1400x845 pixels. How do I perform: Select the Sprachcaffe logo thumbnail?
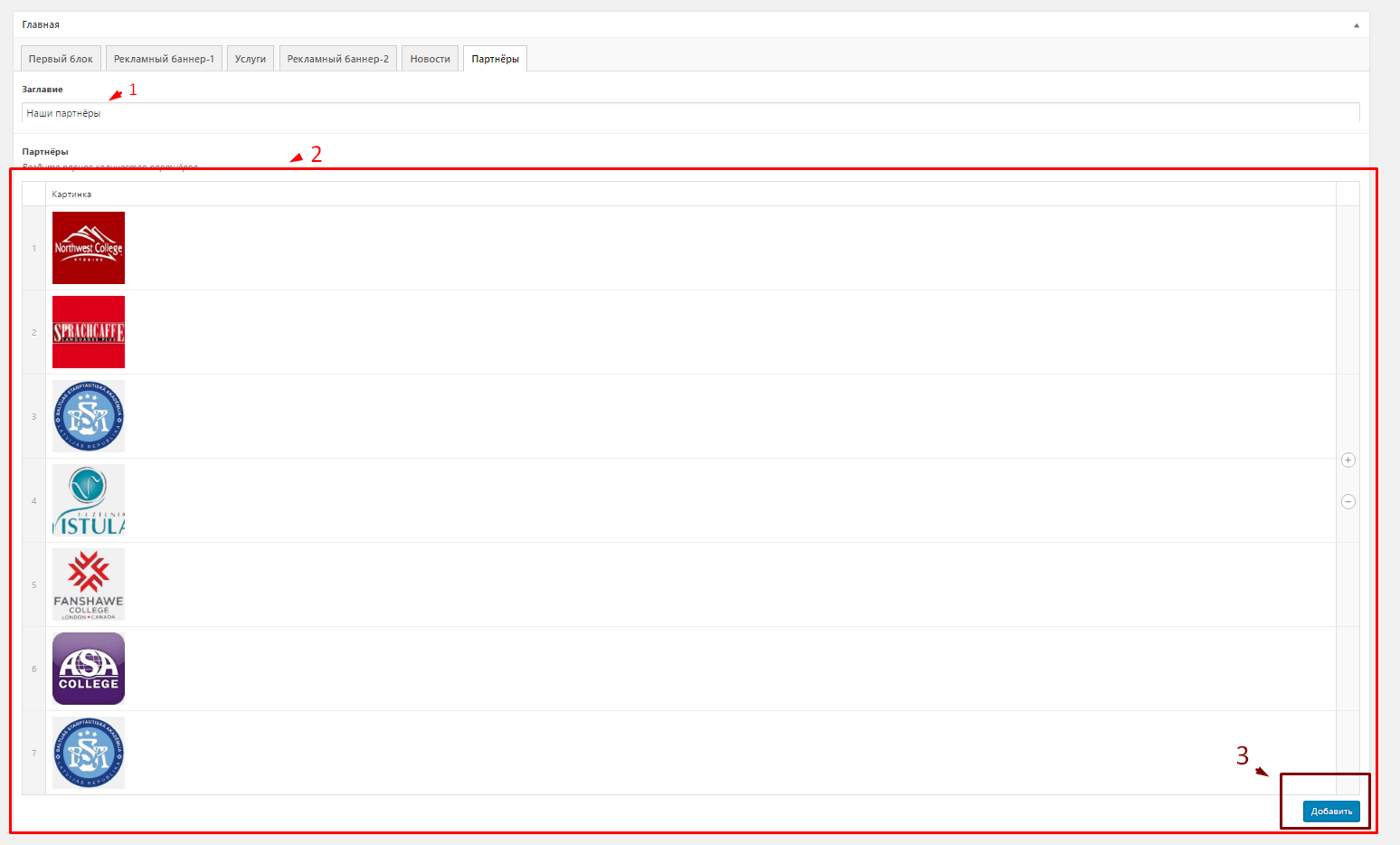click(x=89, y=332)
